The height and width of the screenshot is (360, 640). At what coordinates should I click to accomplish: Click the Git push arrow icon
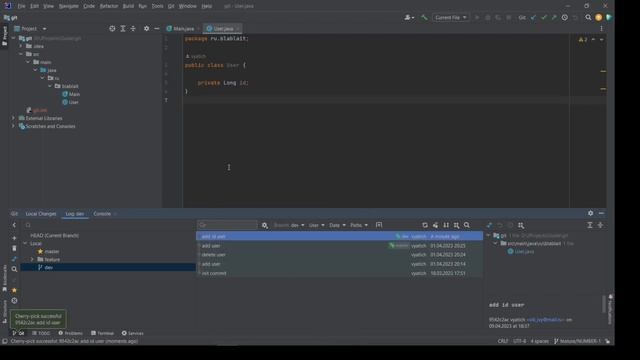click(x=554, y=18)
